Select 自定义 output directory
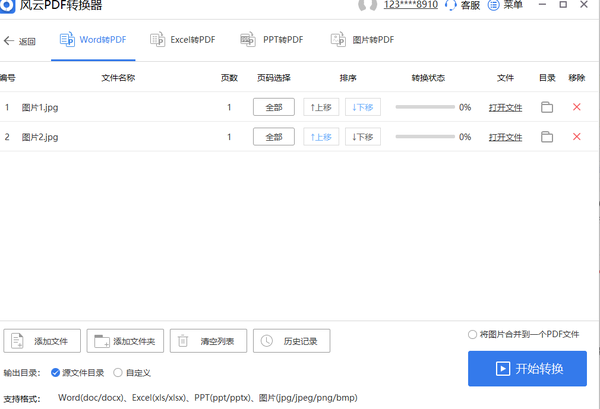Image resolution: width=600 pixels, height=409 pixels. pos(132,373)
